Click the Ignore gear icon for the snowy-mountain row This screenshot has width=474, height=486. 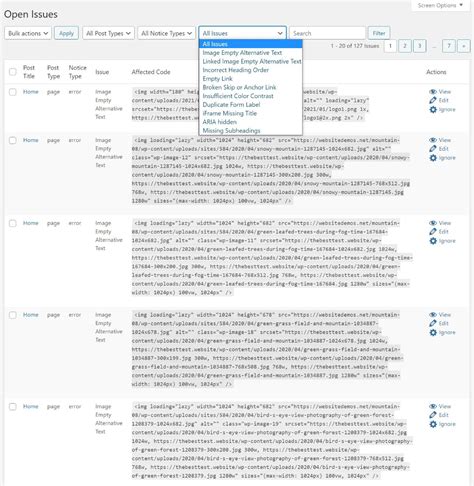(x=433, y=158)
